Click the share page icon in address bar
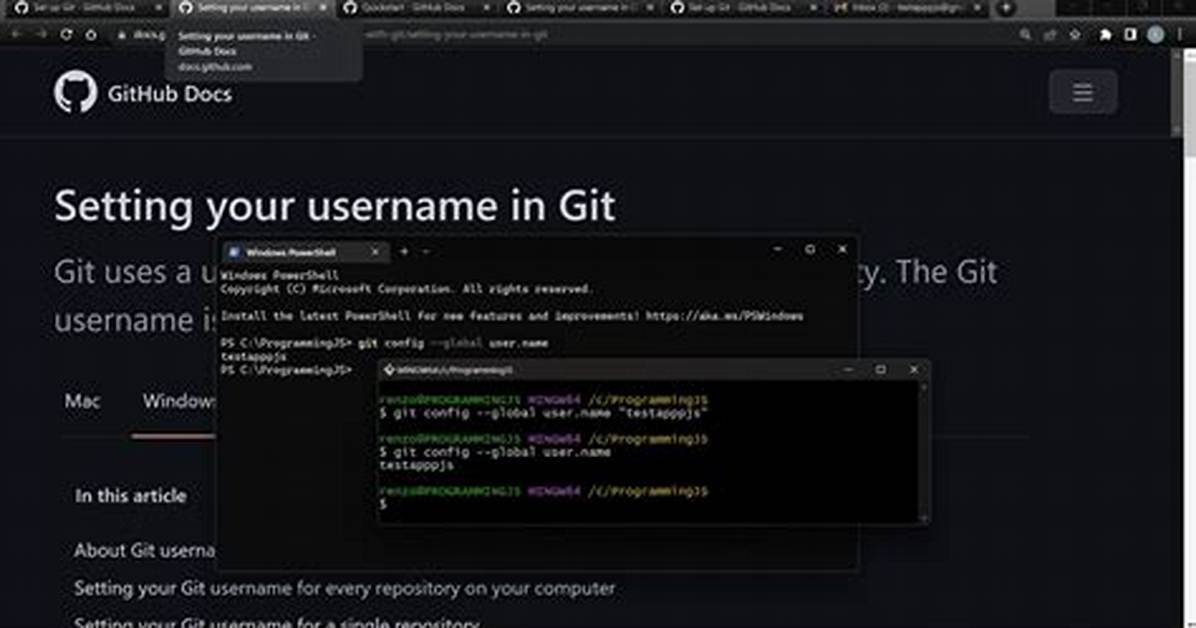 tap(1050, 34)
